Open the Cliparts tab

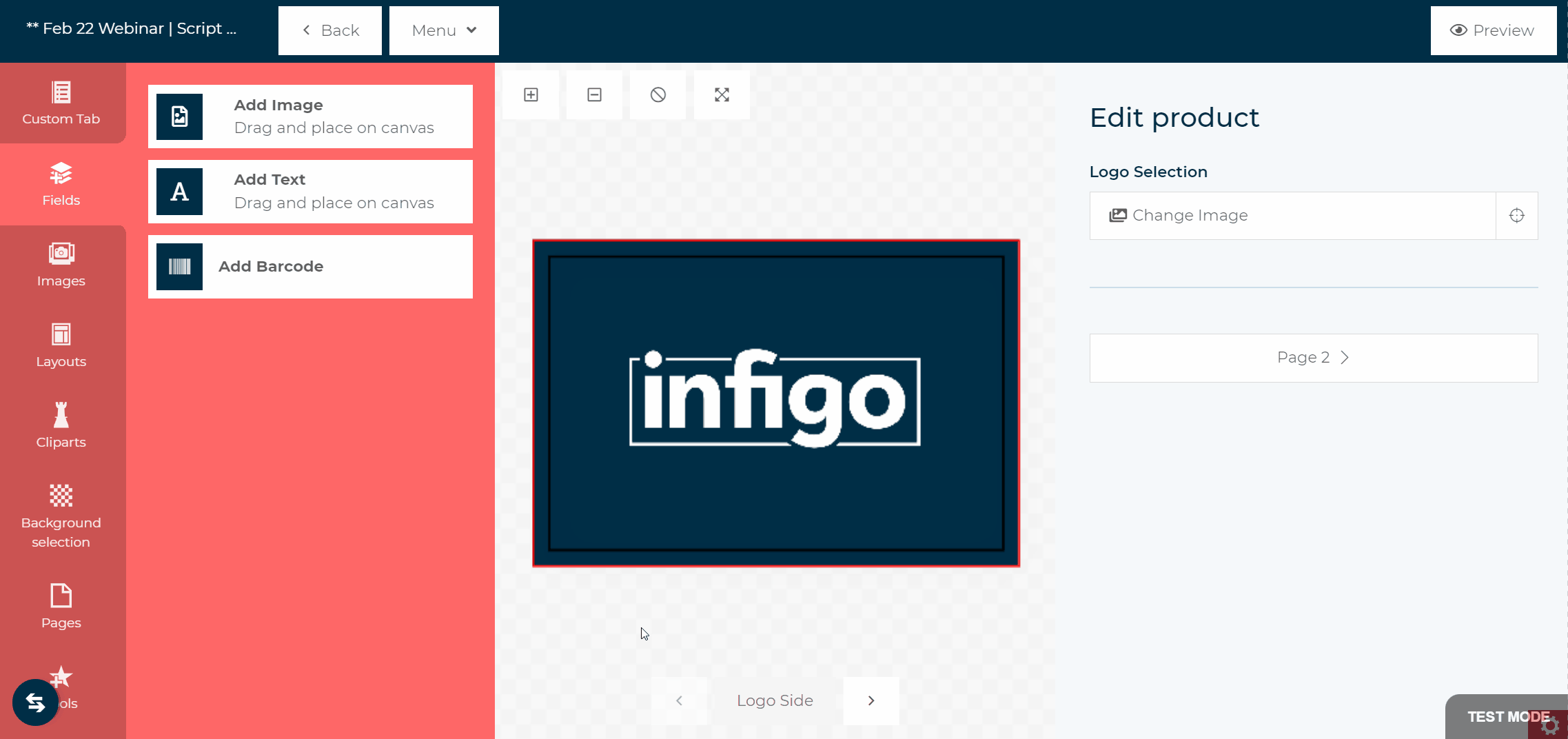pyautogui.click(x=61, y=427)
